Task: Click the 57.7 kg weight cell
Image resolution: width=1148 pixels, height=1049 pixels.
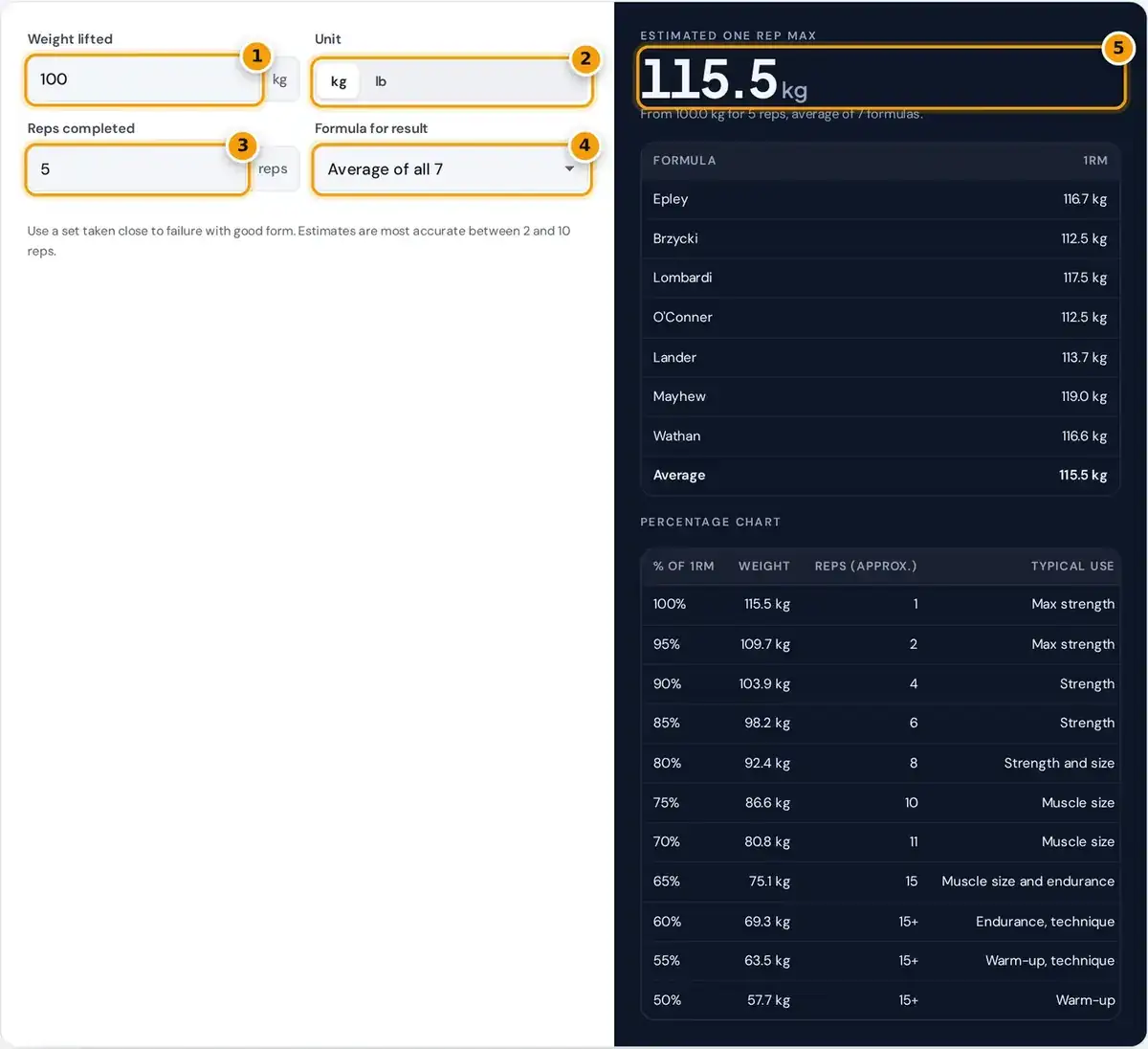Action: click(x=768, y=999)
